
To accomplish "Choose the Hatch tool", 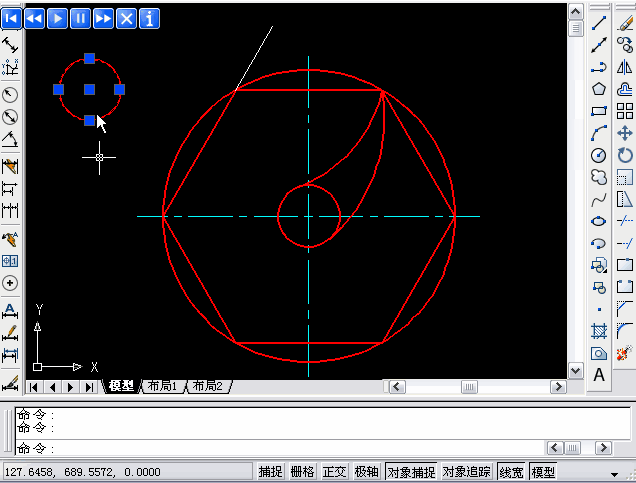I will tap(599, 331).
